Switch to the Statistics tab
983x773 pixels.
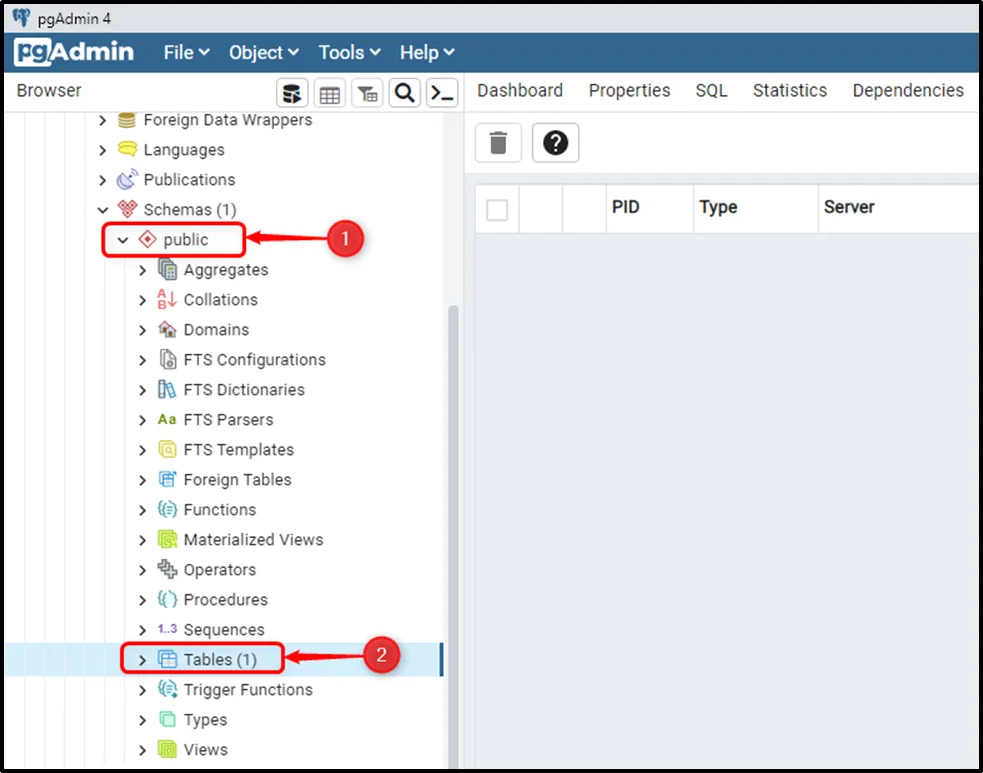(789, 90)
